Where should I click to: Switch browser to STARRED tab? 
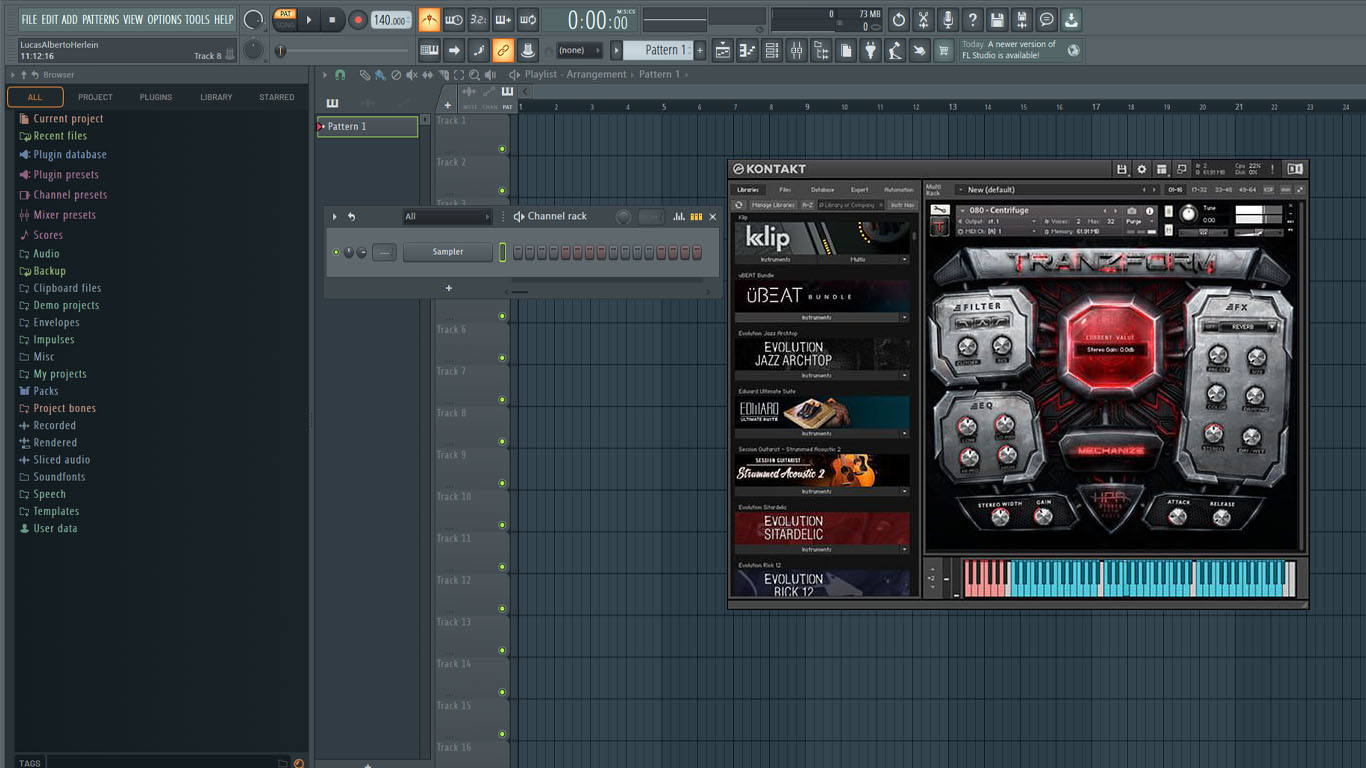point(277,97)
